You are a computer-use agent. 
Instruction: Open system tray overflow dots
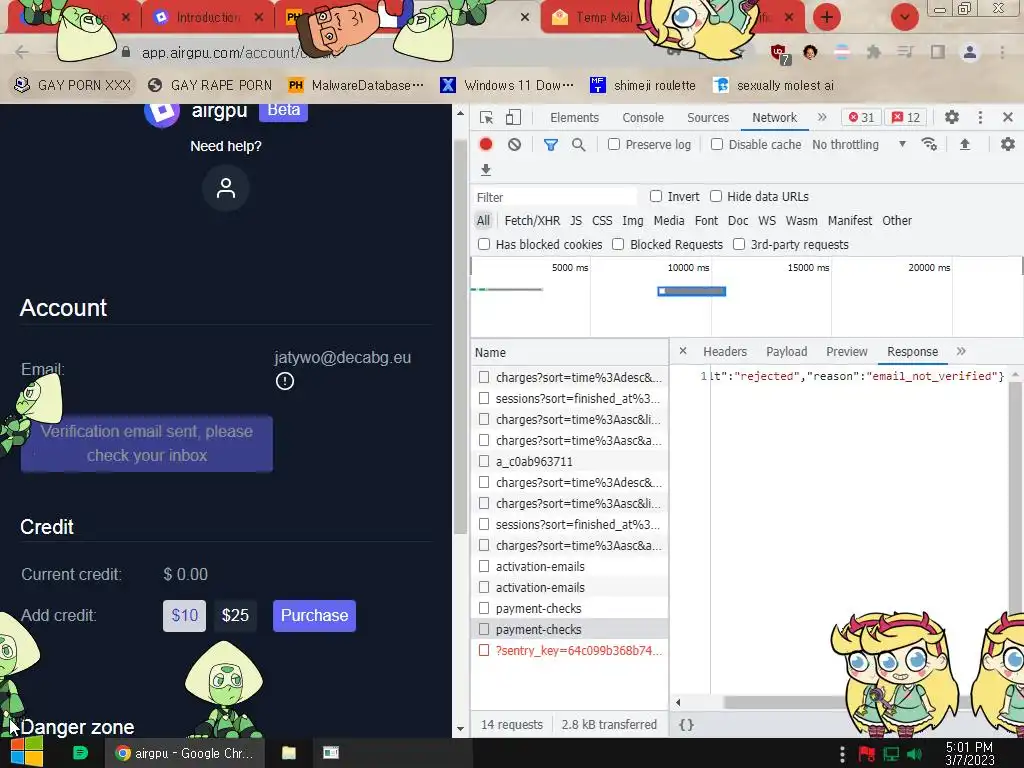(842, 754)
